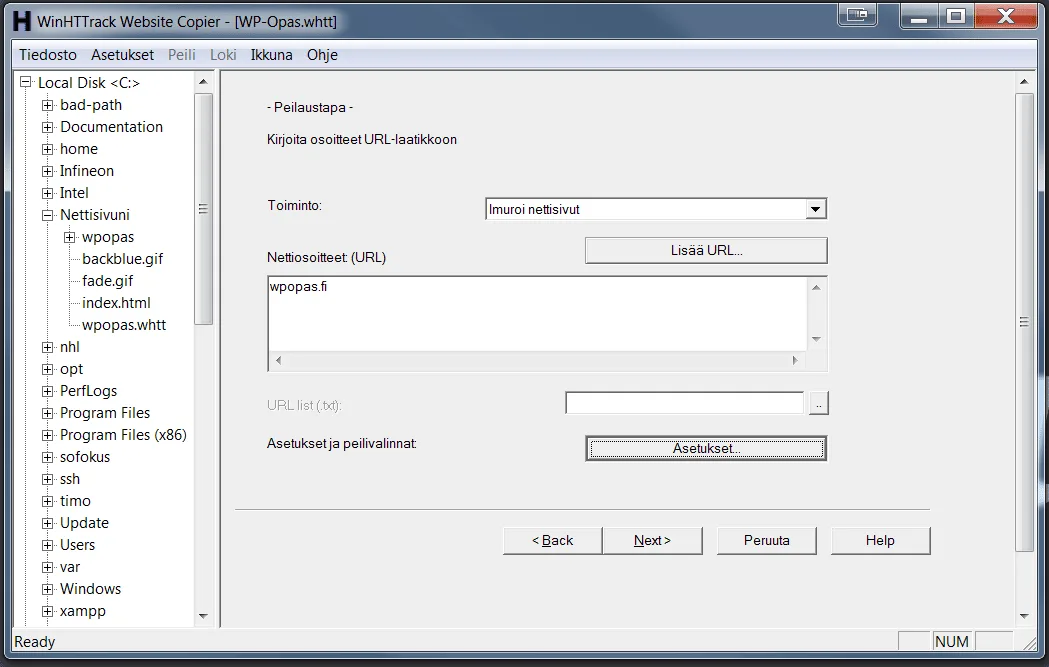1049x667 pixels.
Task: Click into the URL text area with wpopas.fi
Action: point(537,314)
